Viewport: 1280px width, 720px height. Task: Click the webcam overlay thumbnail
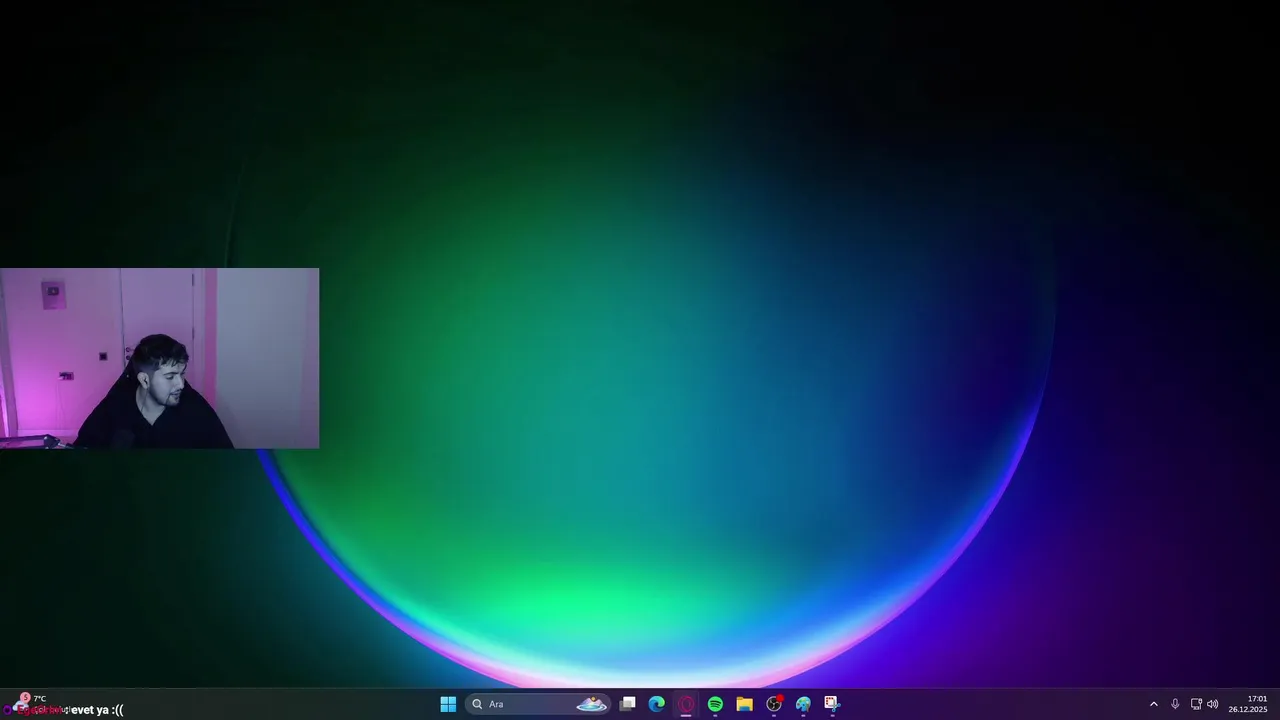159,358
